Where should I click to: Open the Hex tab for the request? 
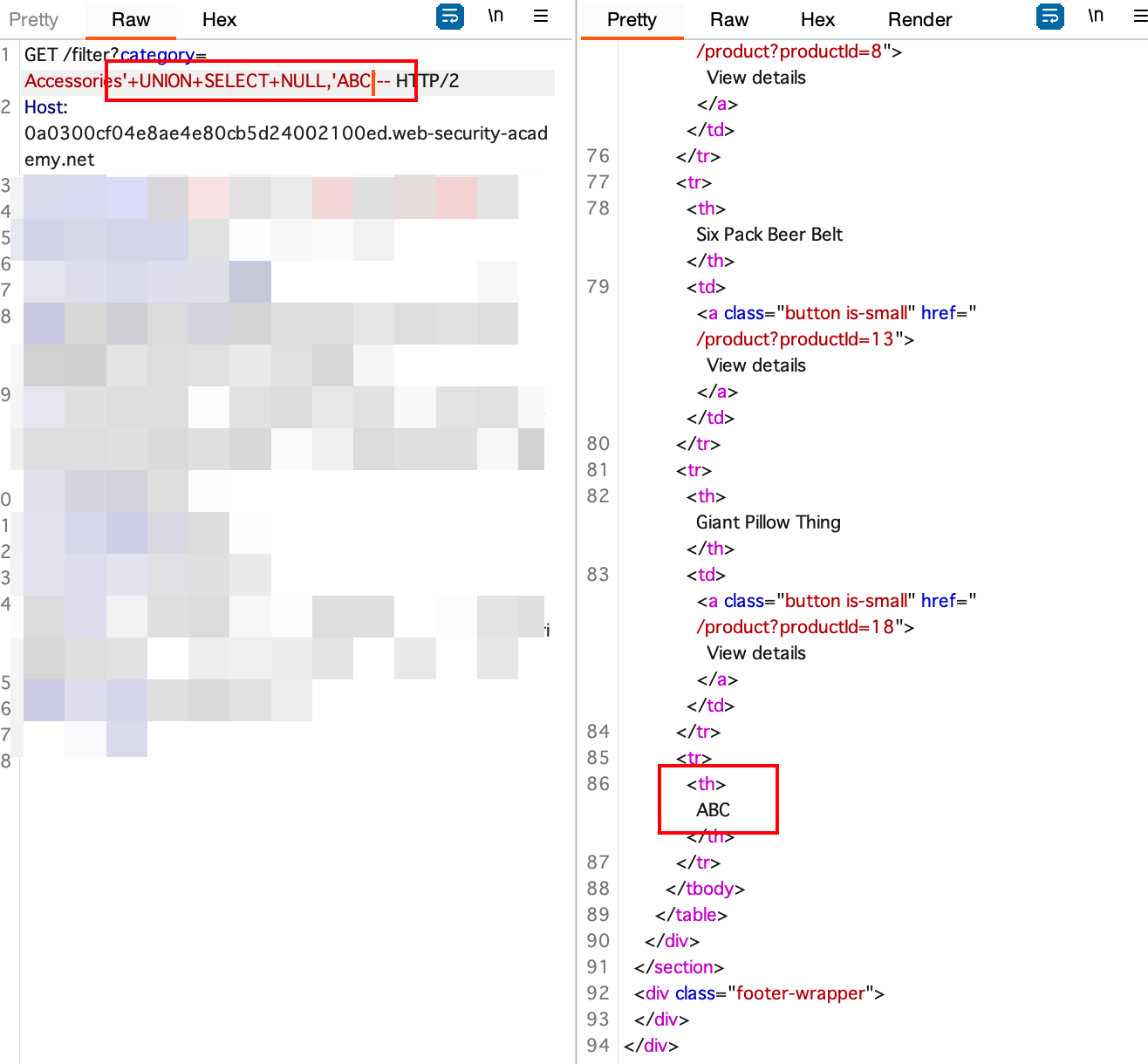[x=219, y=19]
